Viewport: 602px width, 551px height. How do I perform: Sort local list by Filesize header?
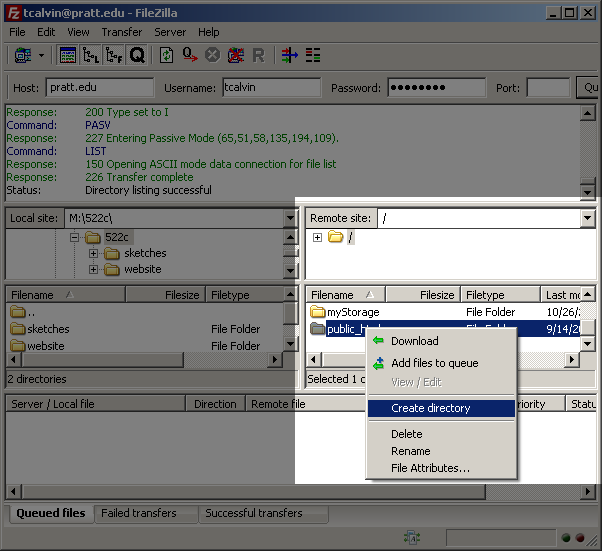[165, 295]
